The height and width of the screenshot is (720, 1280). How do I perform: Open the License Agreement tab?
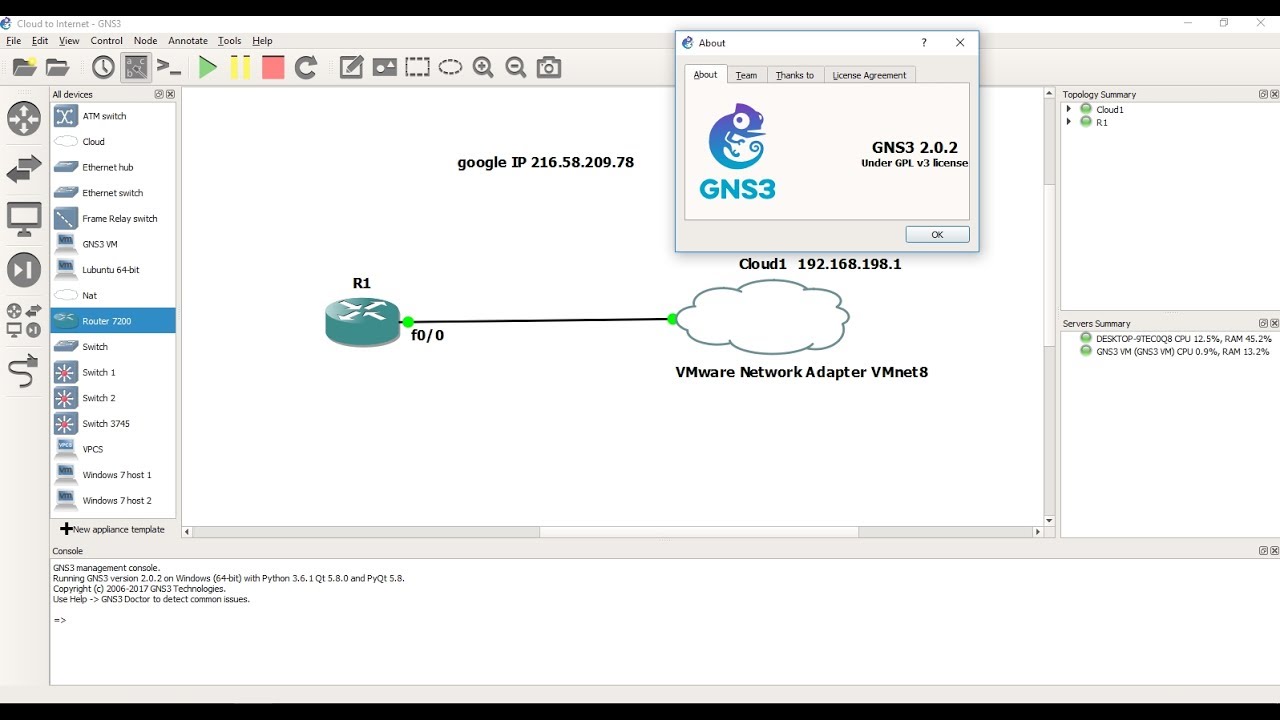[869, 75]
